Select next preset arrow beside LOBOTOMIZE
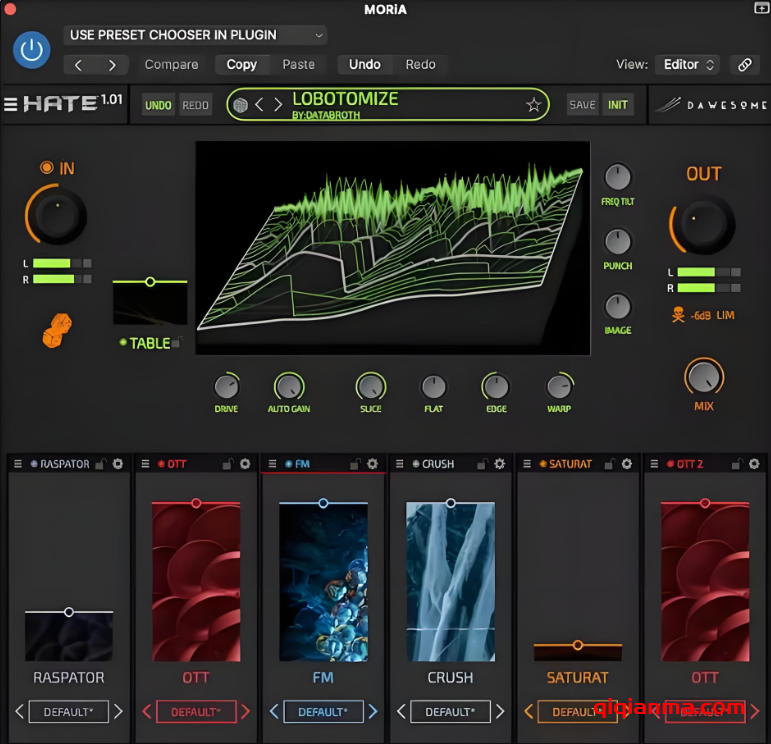This screenshot has height=744, width=771. click(x=278, y=104)
